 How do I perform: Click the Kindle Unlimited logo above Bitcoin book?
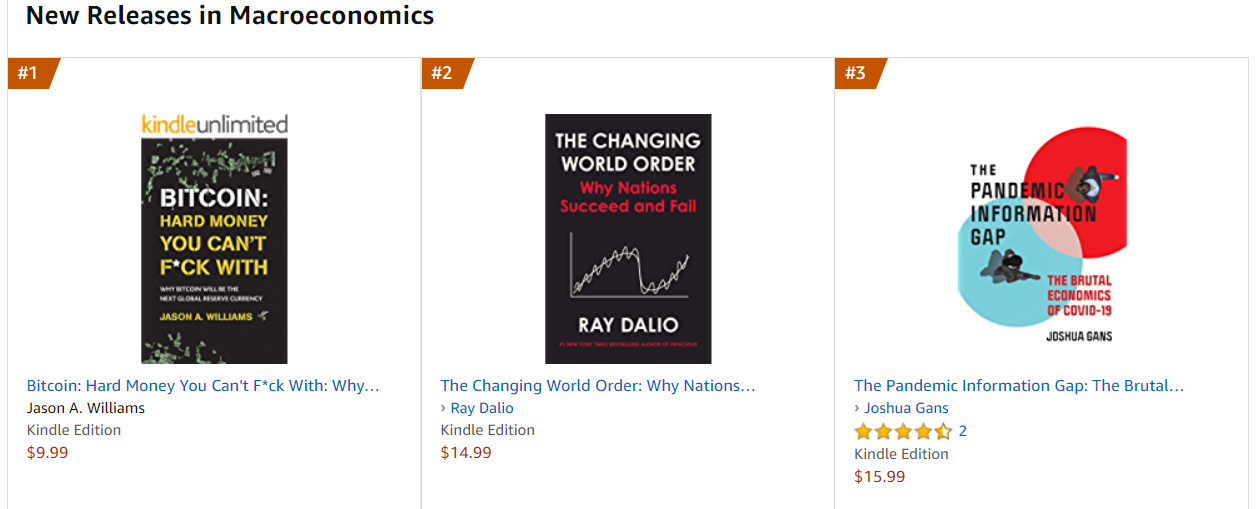(214, 125)
